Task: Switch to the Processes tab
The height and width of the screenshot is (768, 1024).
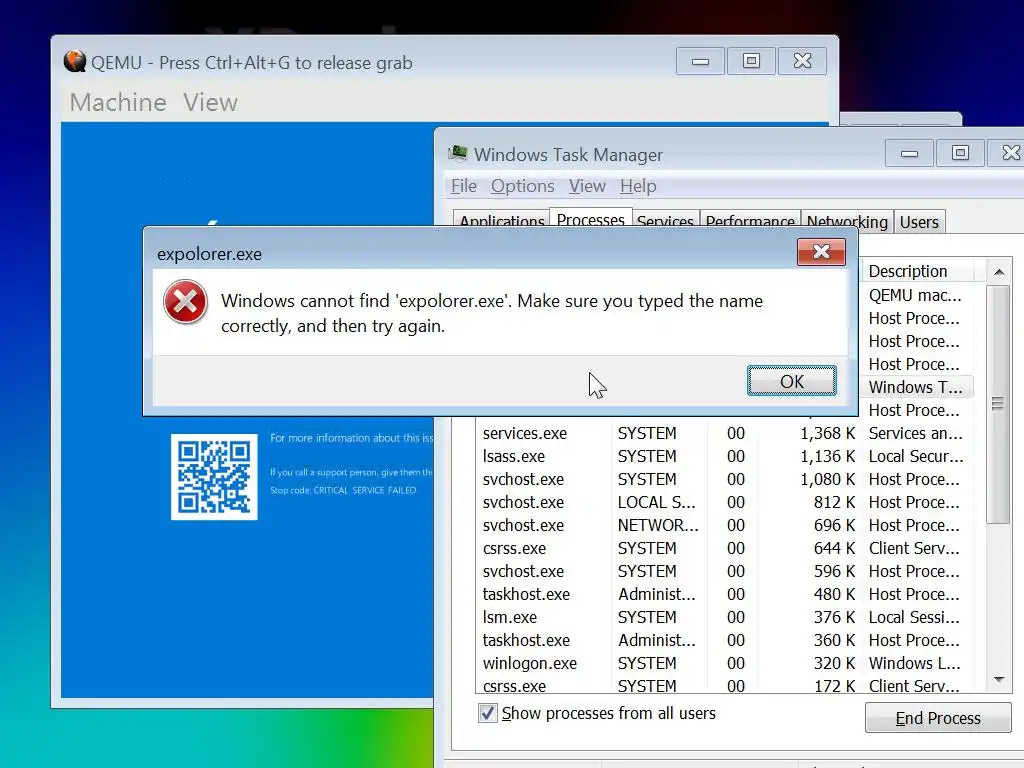Action: tap(590, 219)
